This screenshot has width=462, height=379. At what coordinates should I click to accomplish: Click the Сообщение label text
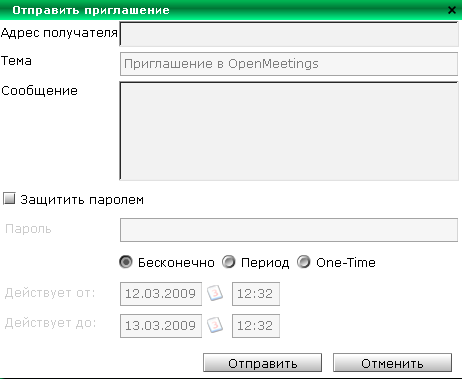39,91
